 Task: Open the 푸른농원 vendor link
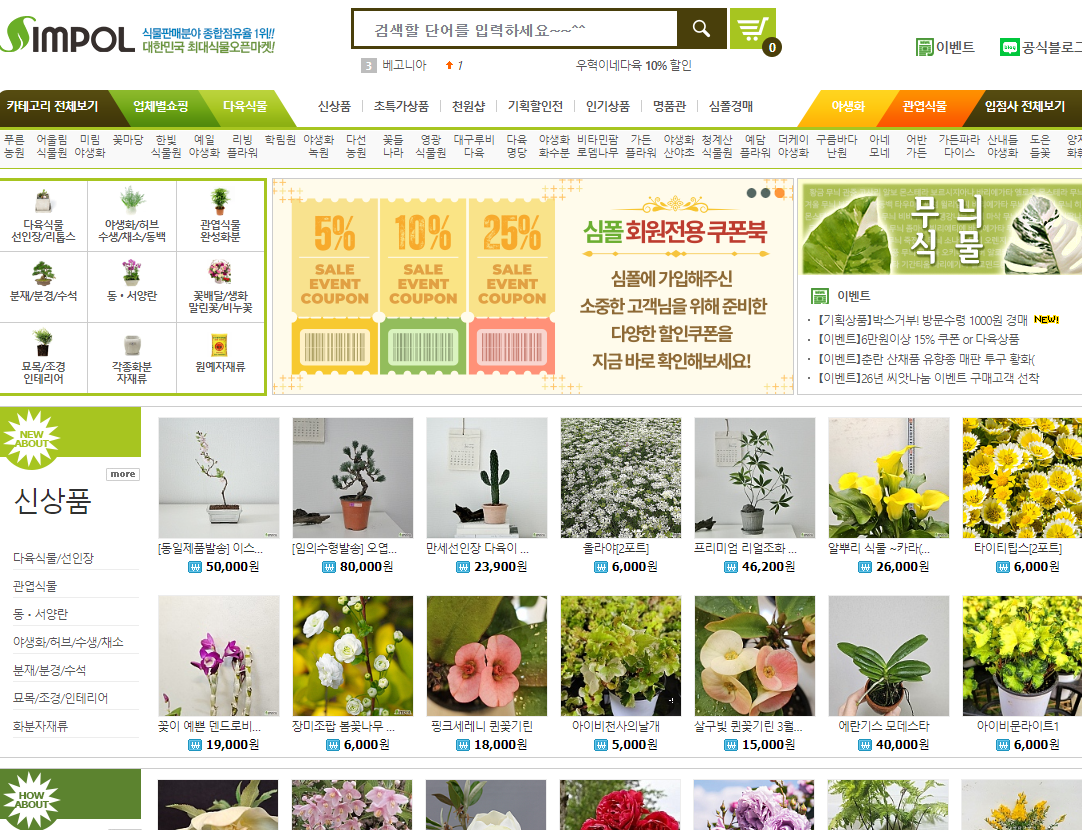click(14, 146)
